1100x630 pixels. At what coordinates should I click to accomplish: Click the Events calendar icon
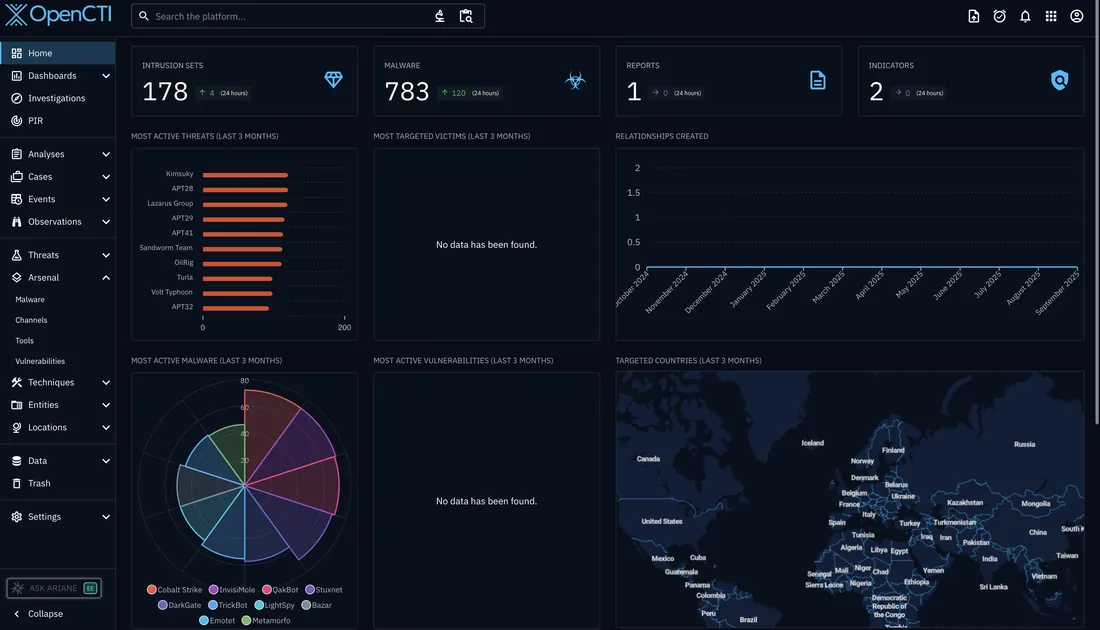click(17, 199)
